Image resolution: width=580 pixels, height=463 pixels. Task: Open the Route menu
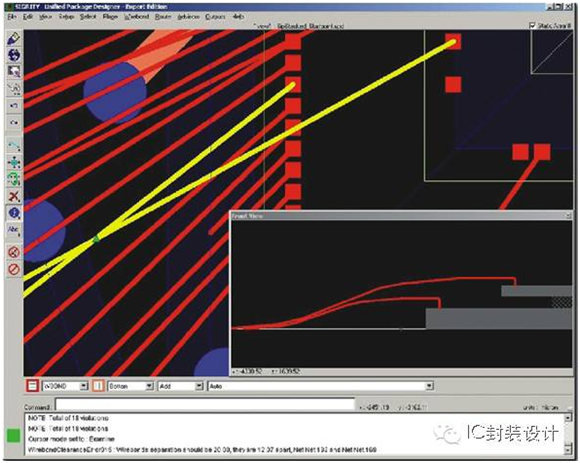[x=163, y=17]
